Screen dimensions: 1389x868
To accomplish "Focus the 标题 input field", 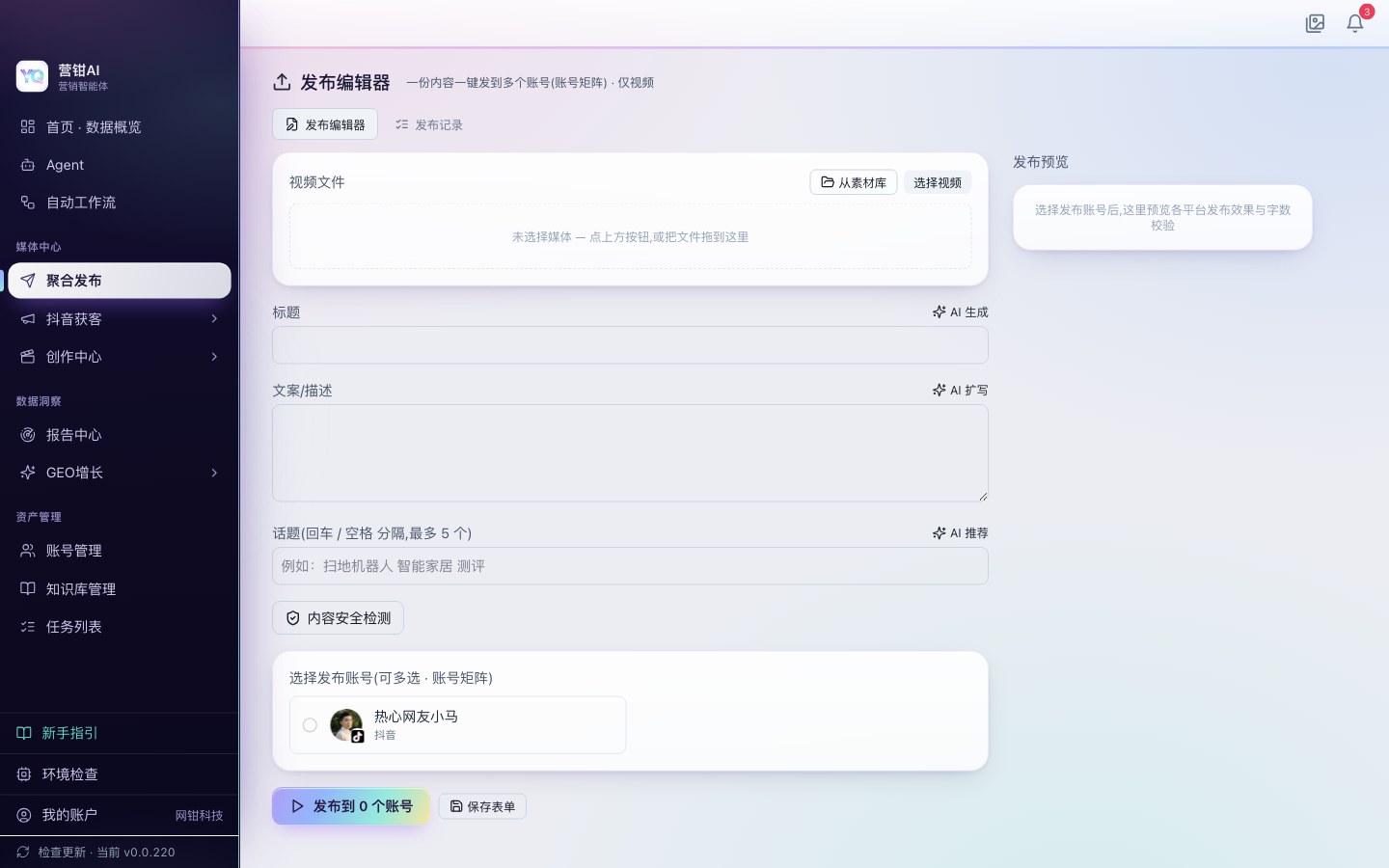I will pos(630,345).
